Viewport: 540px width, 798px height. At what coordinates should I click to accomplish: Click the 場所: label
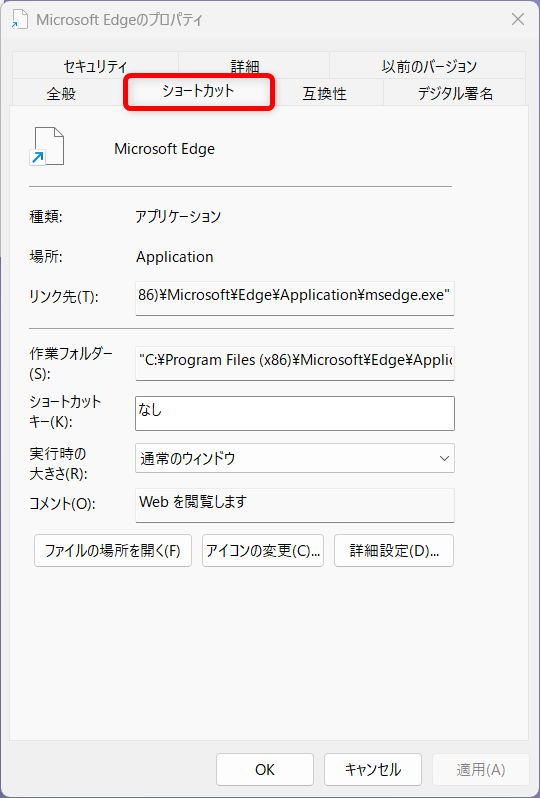click(46, 256)
